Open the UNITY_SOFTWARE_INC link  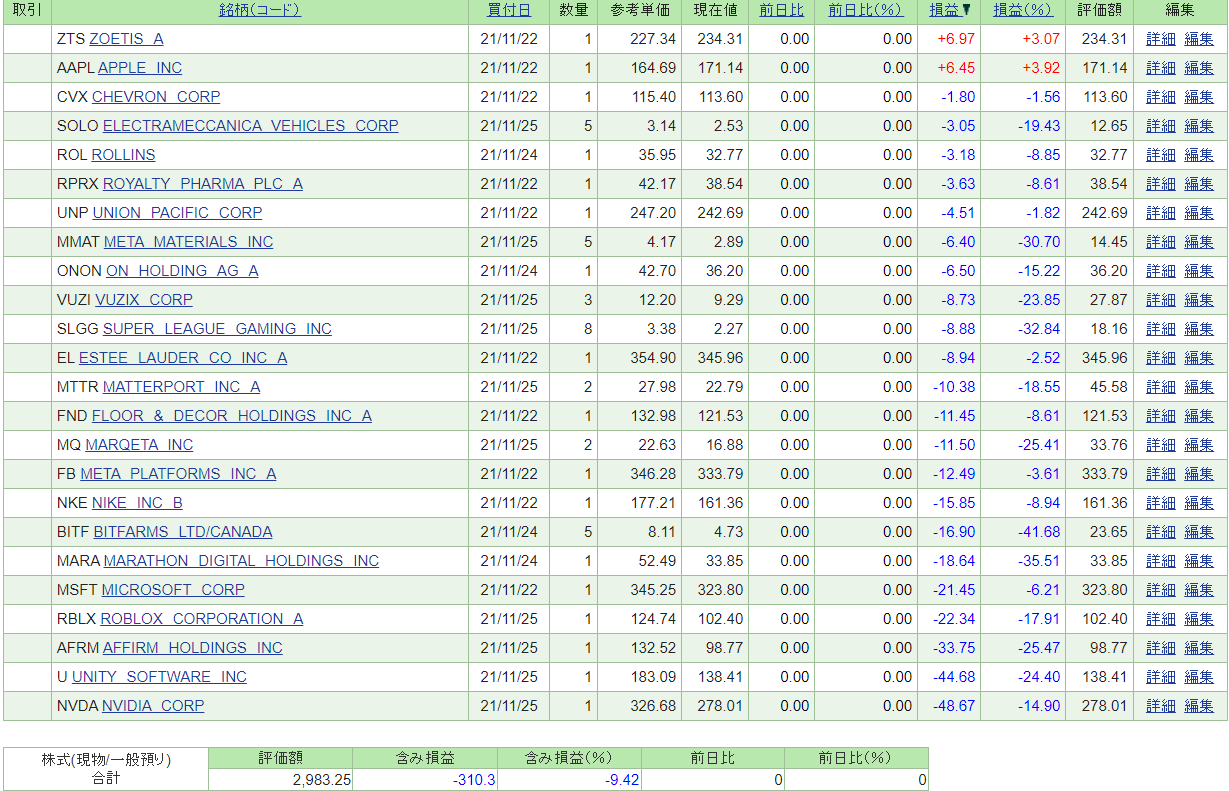click(160, 677)
